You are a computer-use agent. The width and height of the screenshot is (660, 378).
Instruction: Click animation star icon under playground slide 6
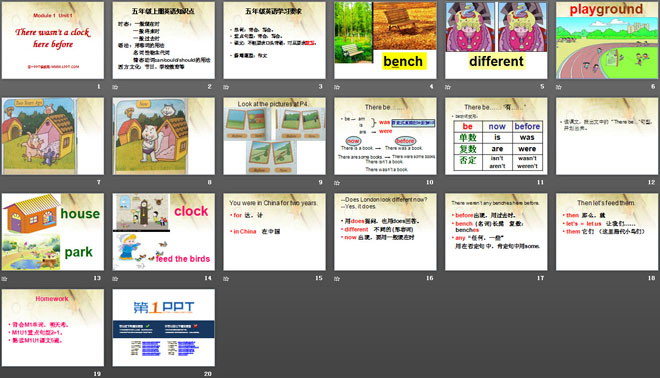click(x=559, y=87)
